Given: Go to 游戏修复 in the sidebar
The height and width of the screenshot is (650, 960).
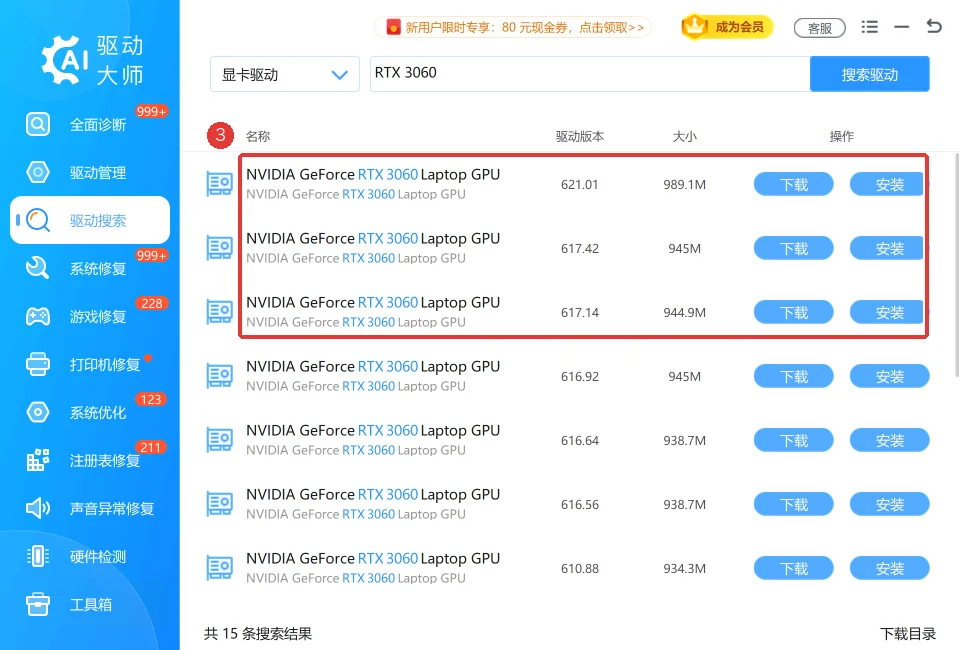Looking at the screenshot, I should 90,316.
